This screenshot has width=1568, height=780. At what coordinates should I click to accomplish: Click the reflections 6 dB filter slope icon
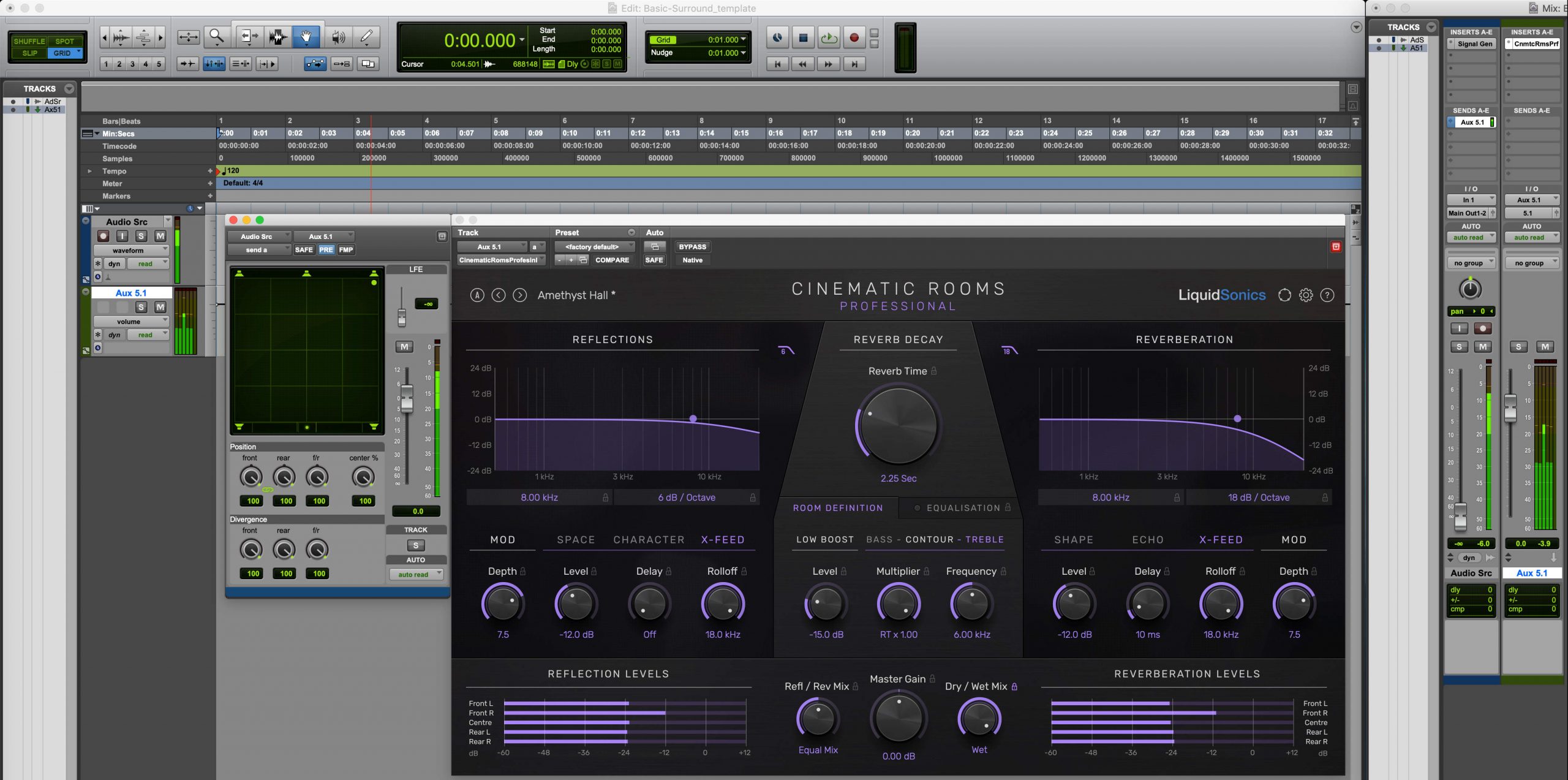[786, 350]
